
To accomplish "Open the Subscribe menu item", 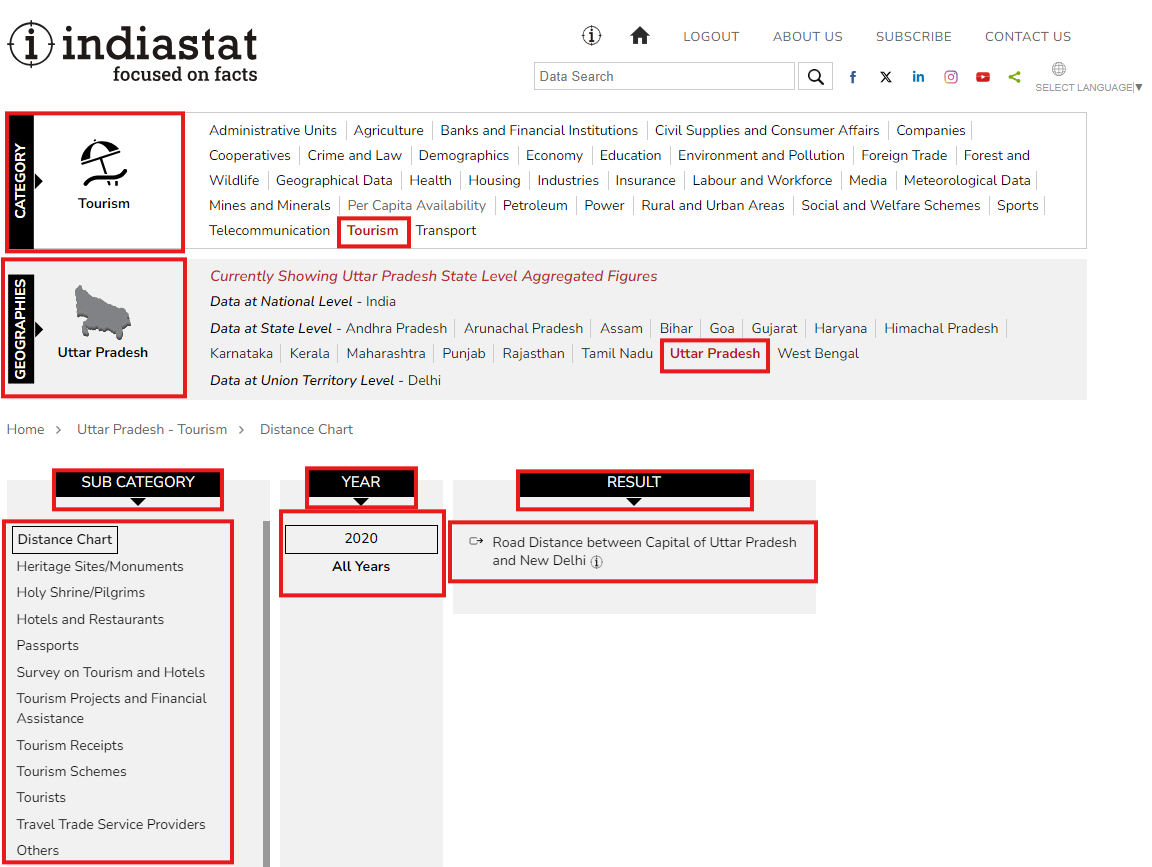I will (x=913, y=37).
